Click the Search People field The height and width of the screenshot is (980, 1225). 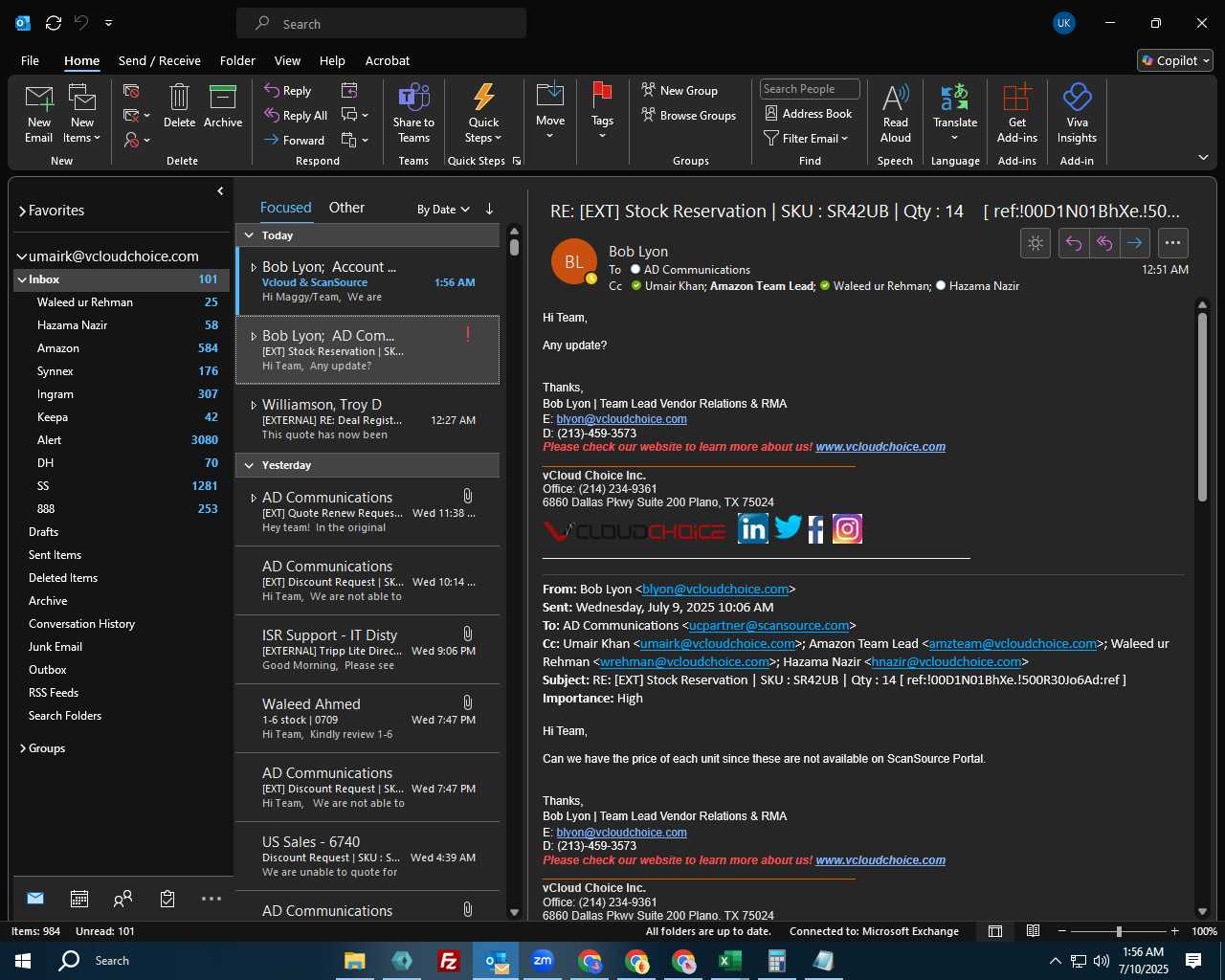[810, 89]
